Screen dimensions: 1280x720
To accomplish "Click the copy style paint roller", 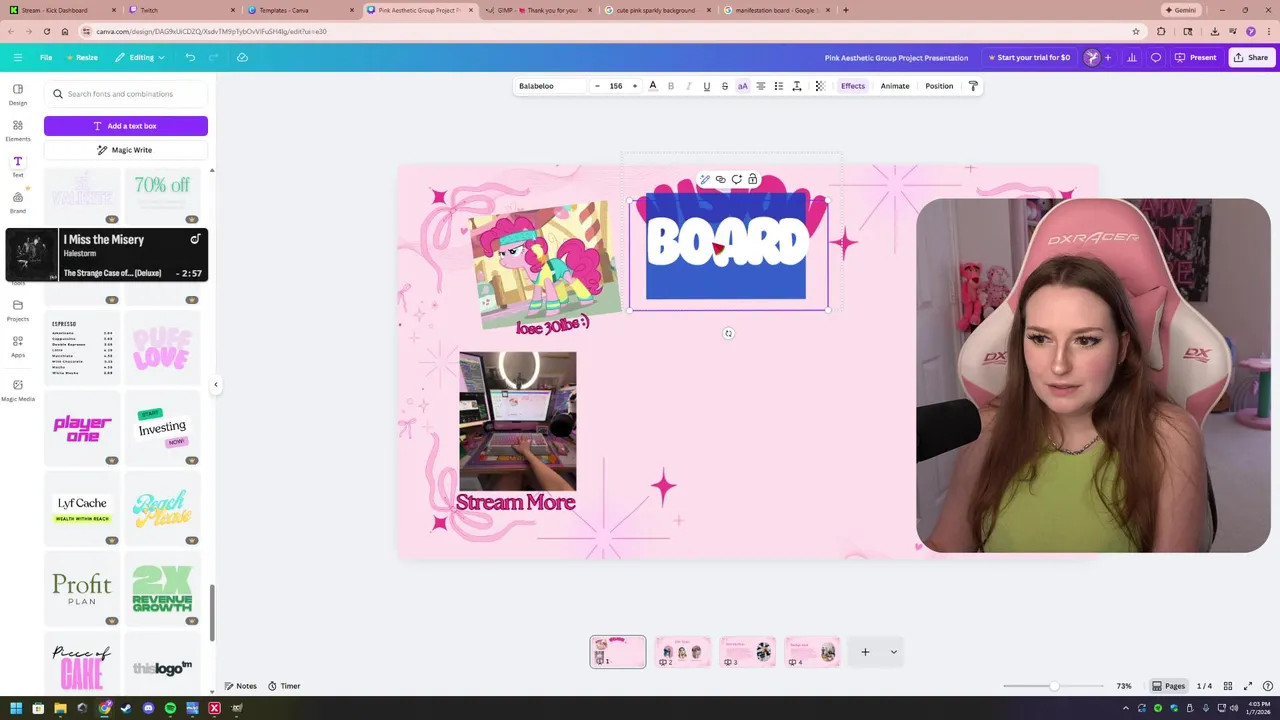I will coord(973,86).
